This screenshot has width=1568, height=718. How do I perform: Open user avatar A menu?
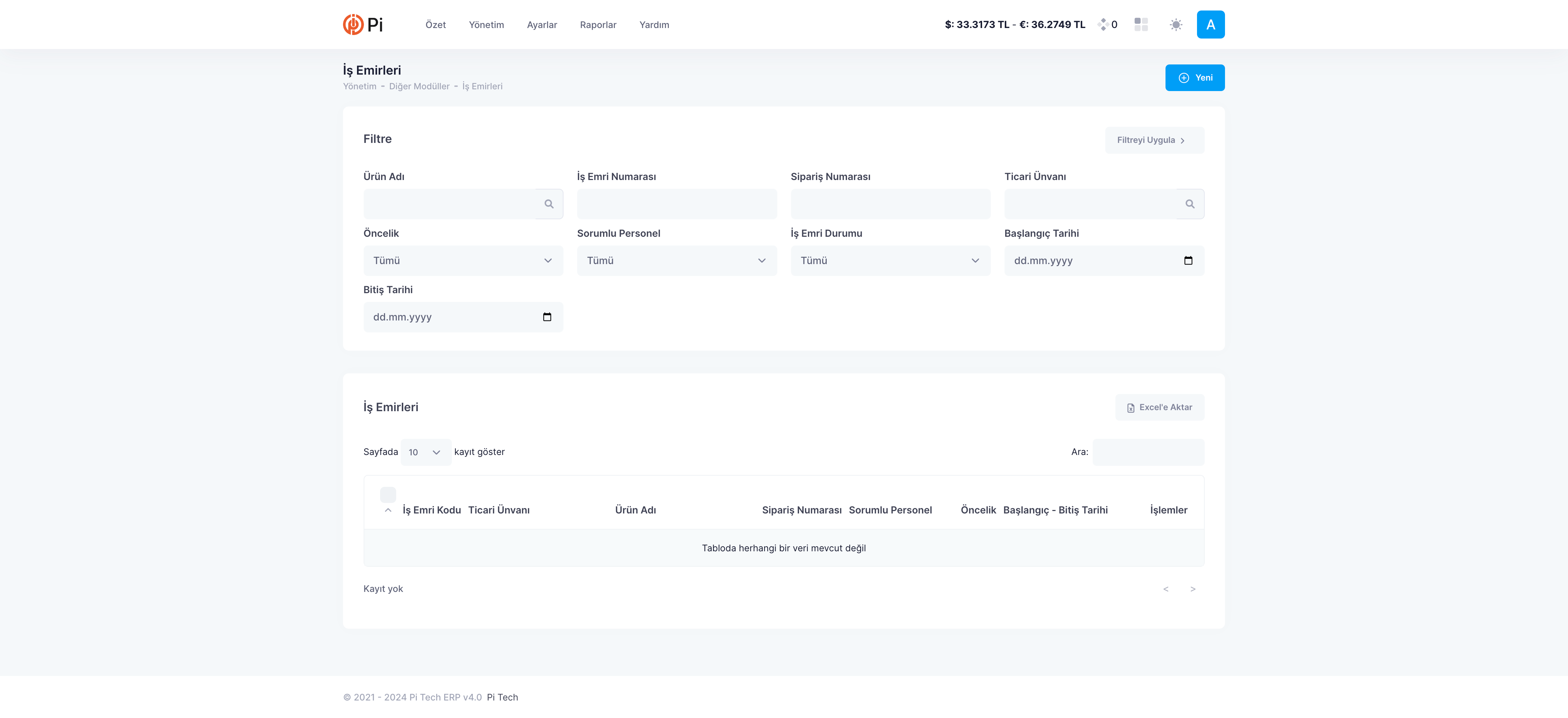pos(1210,25)
